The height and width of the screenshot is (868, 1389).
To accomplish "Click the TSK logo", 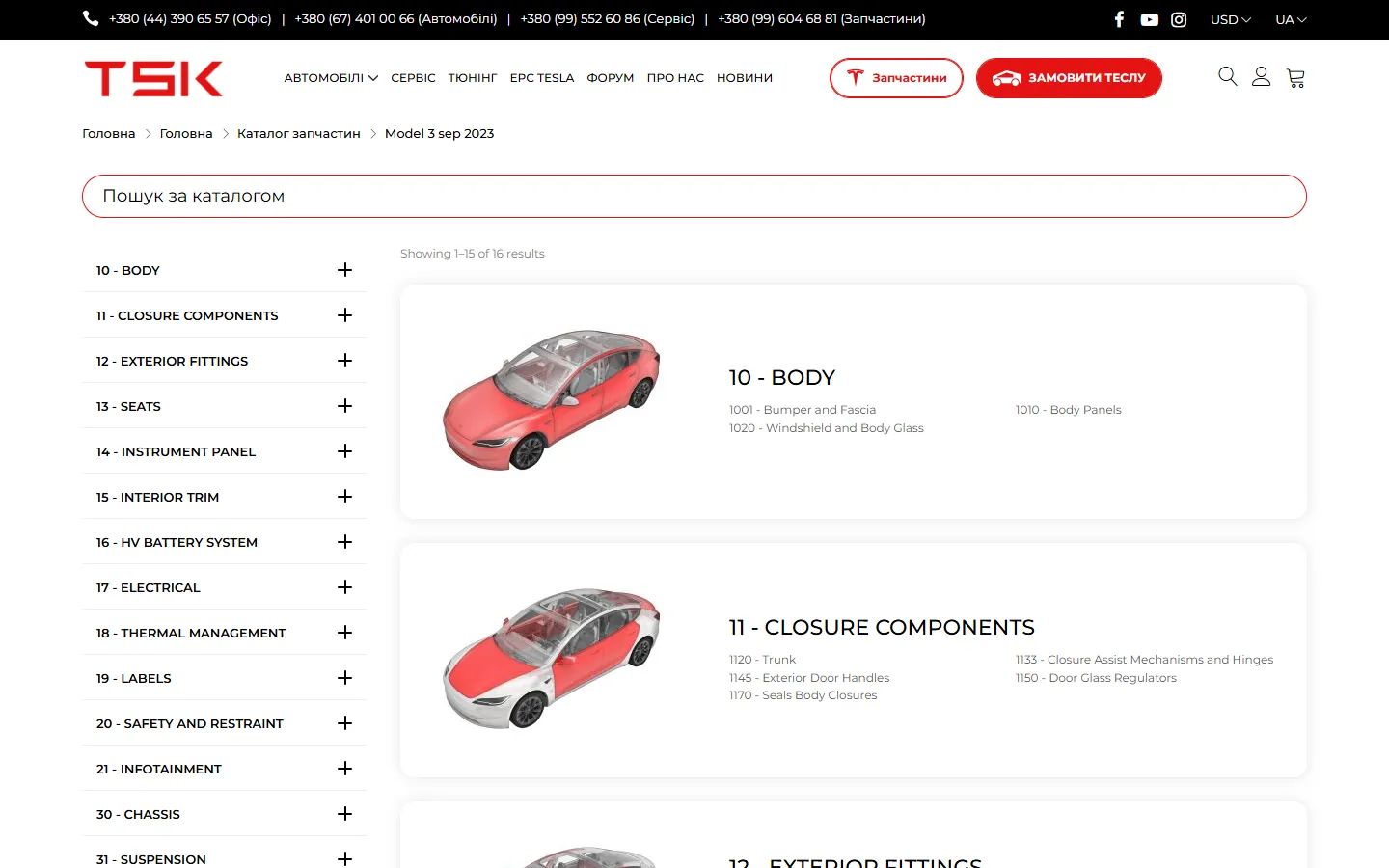I will click(x=153, y=78).
